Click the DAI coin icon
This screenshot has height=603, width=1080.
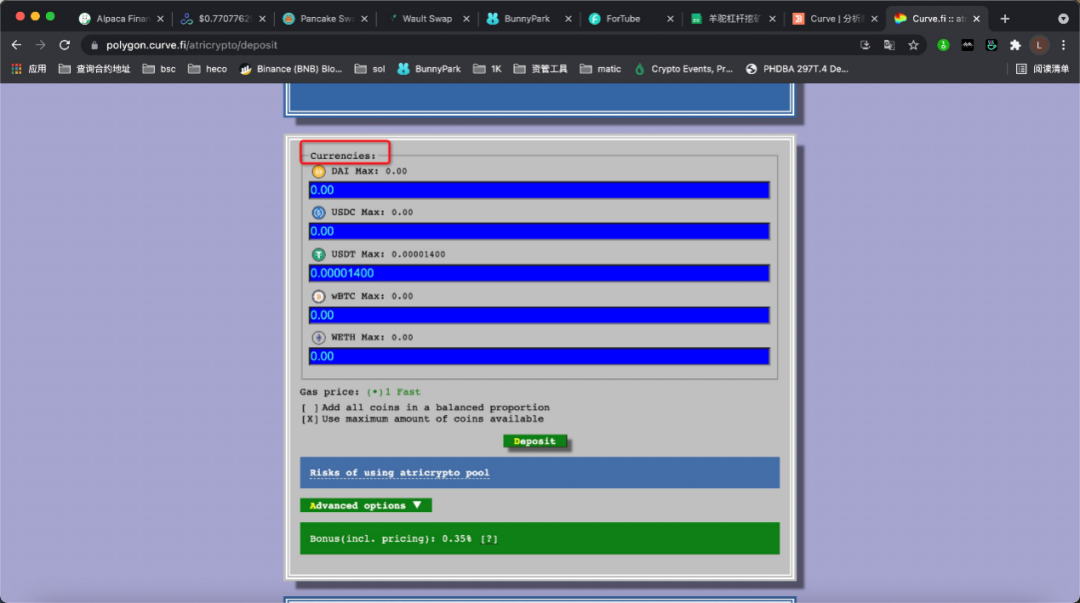point(318,171)
